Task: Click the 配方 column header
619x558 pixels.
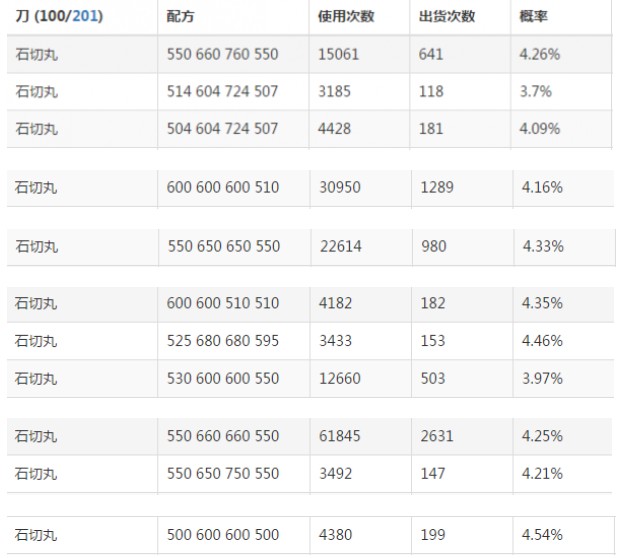Action: click(180, 17)
